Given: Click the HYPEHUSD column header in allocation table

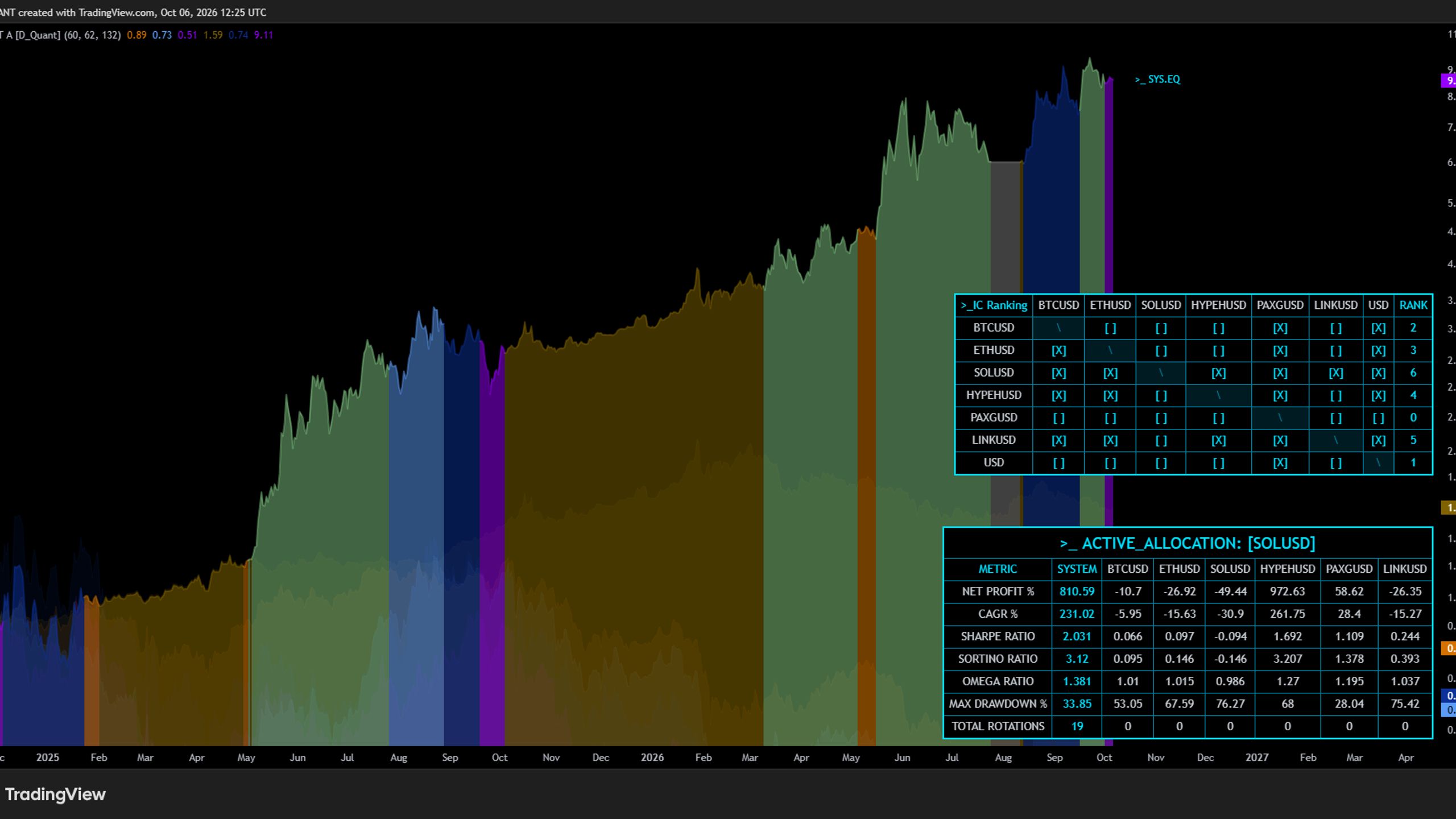Looking at the screenshot, I should pos(1288,569).
